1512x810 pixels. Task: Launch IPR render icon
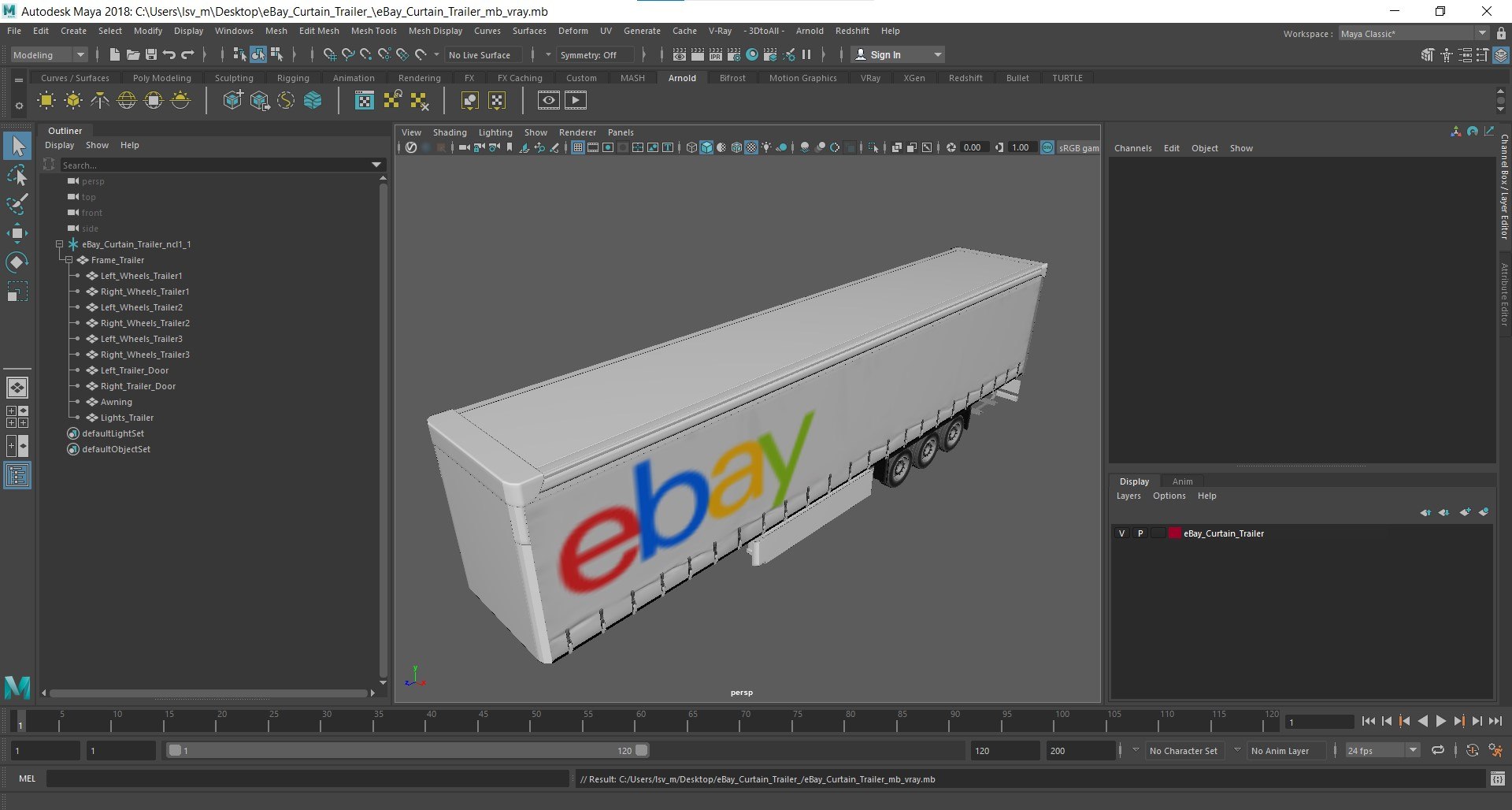716,54
